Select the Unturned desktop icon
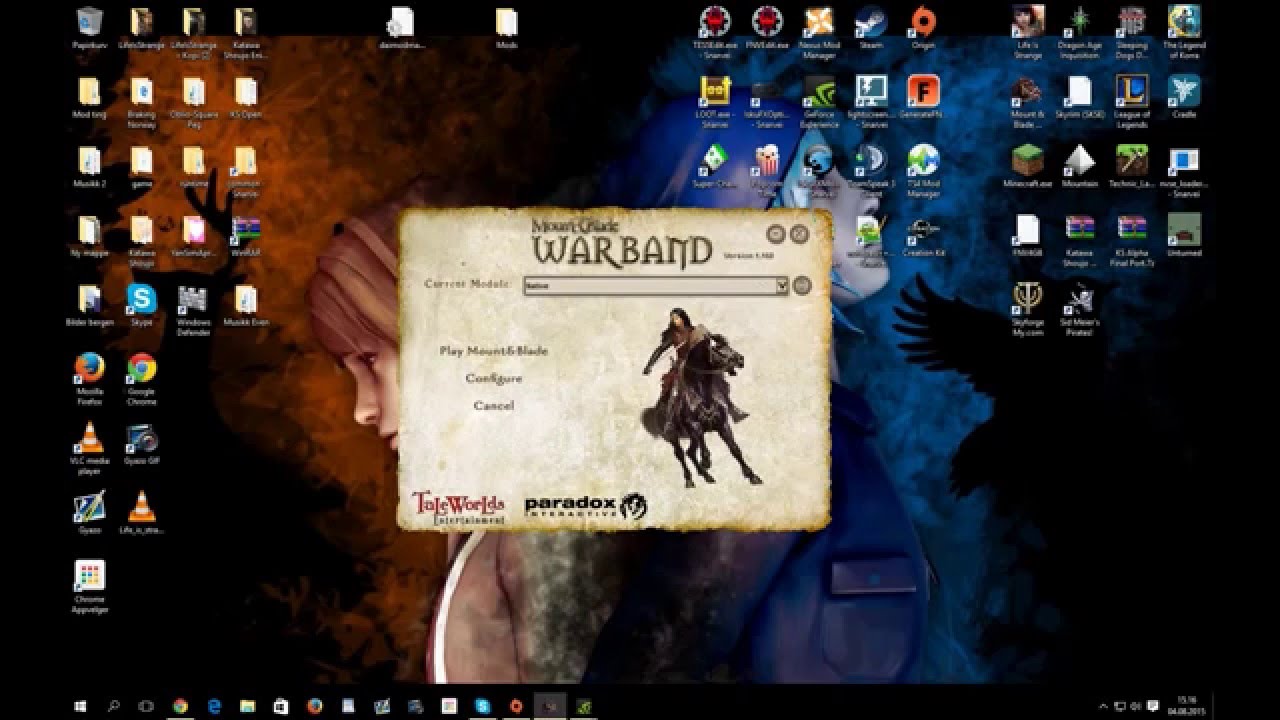The height and width of the screenshot is (720, 1280). (1184, 235)
